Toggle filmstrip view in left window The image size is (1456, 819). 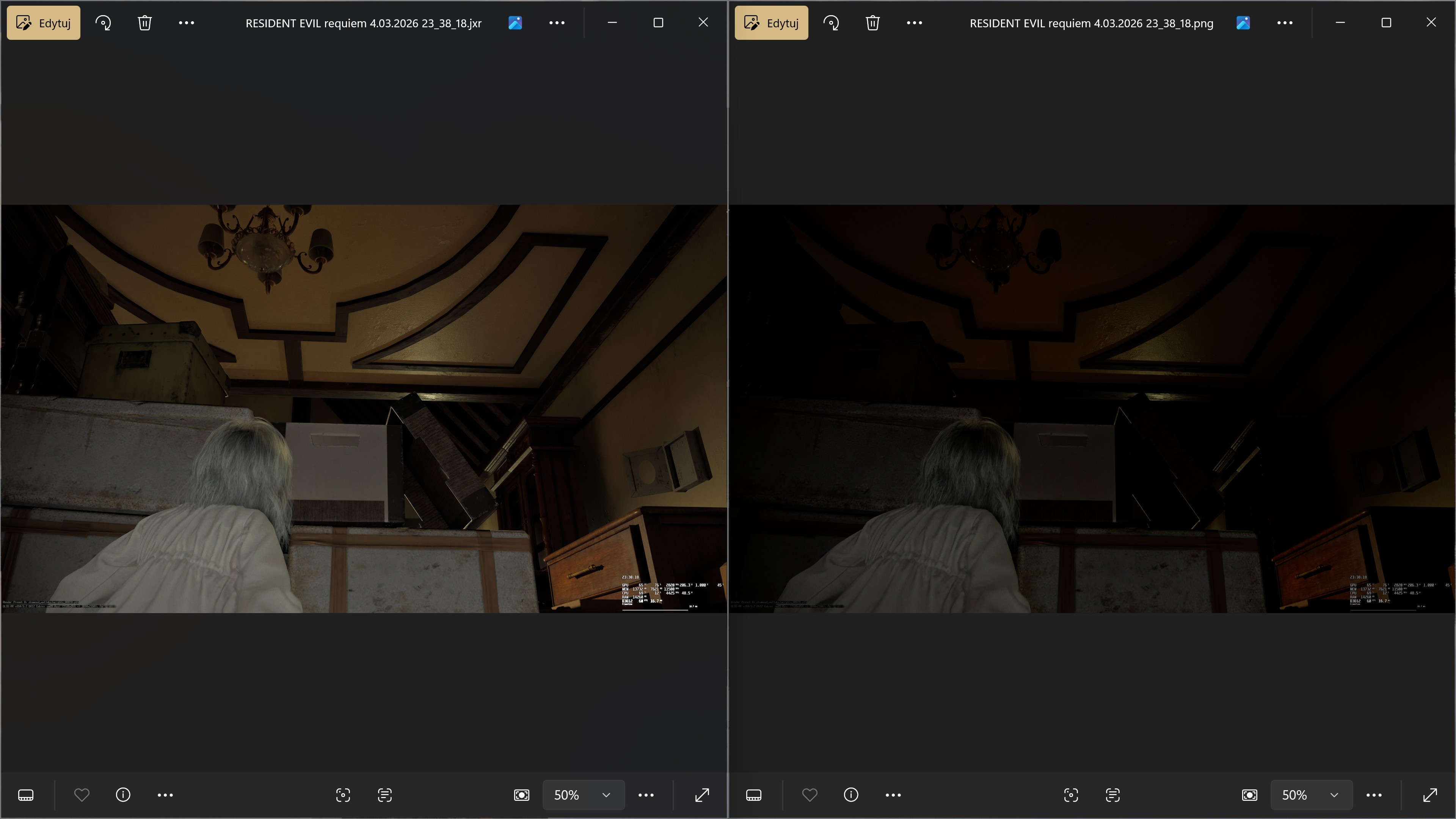click(x=26, y=795)
